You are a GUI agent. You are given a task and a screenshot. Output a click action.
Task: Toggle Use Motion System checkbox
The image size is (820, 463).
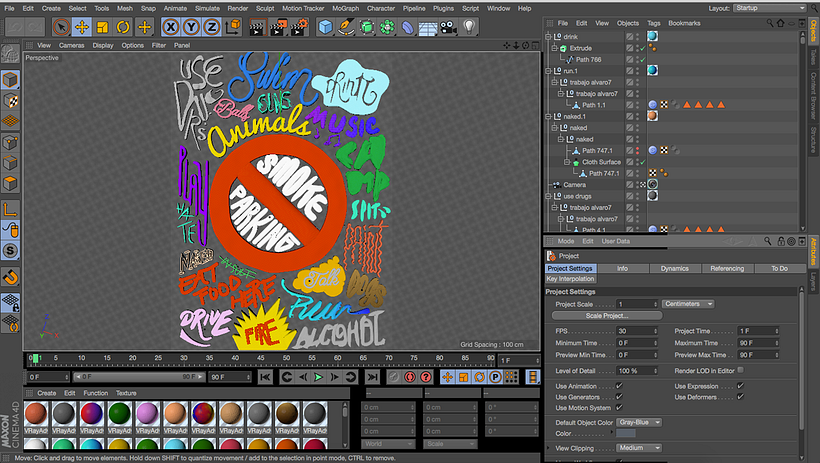pos(619,408)
